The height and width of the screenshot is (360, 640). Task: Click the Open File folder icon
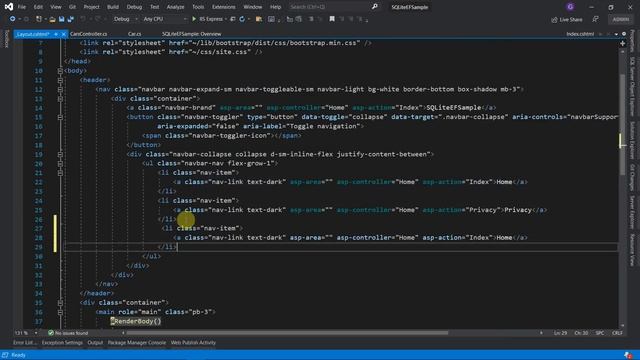click(52, 19)
